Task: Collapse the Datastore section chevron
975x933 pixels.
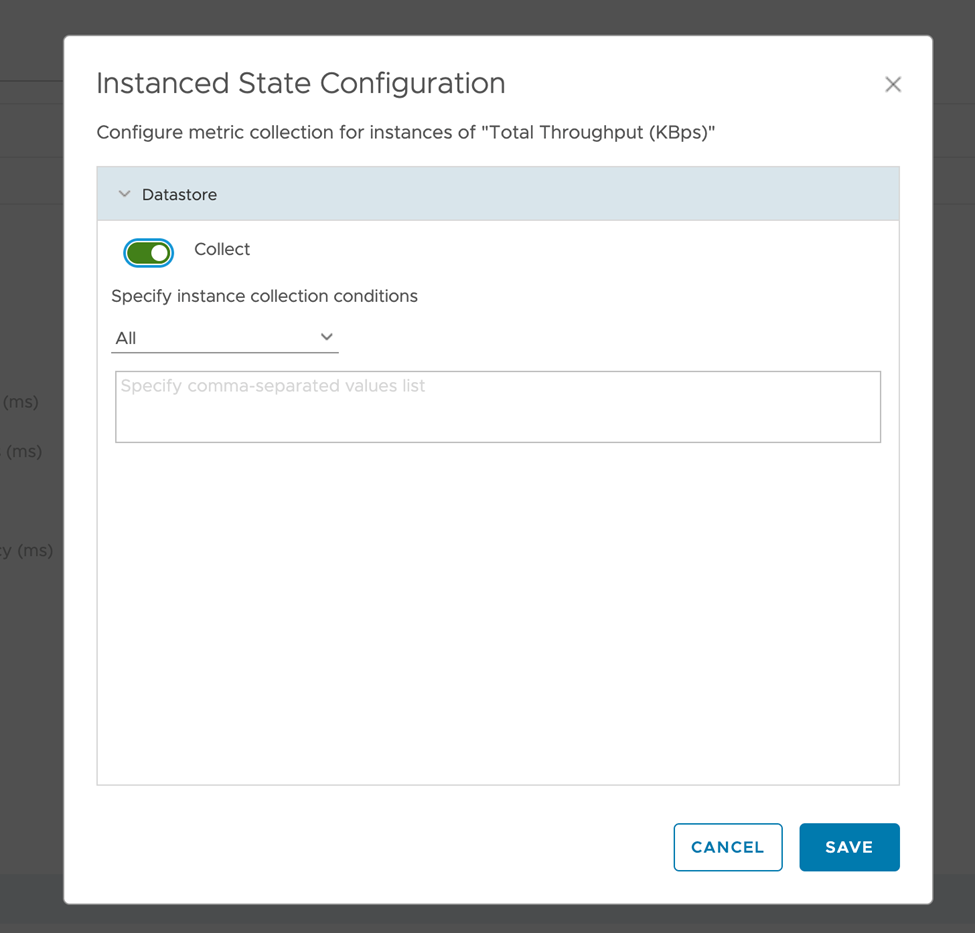Action: tap(124, 194)
